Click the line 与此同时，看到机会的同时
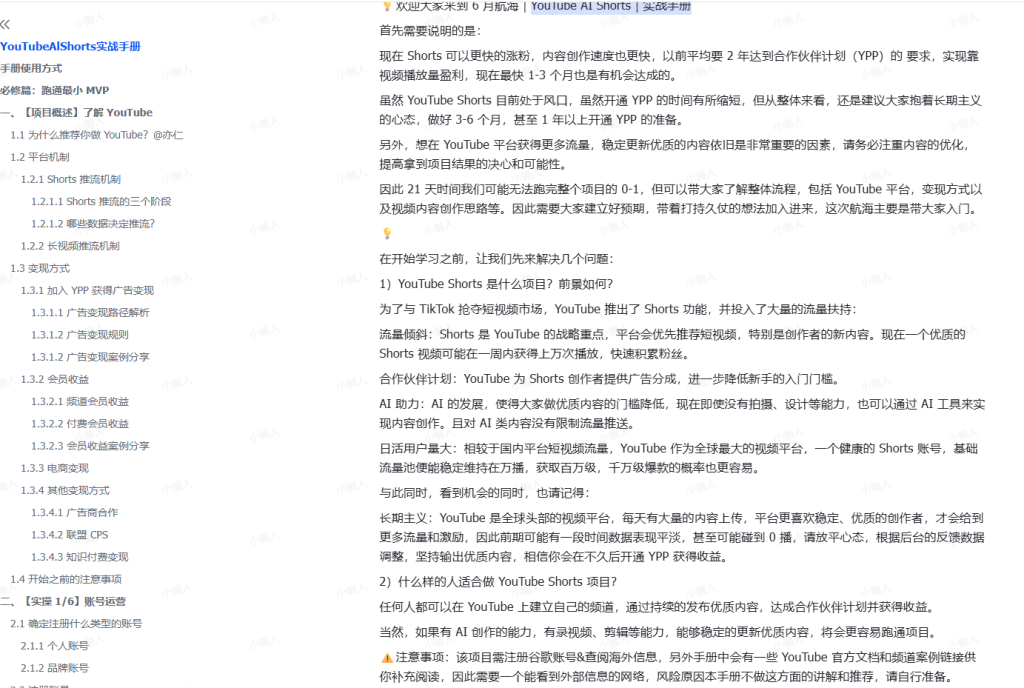 pos(485,493)
